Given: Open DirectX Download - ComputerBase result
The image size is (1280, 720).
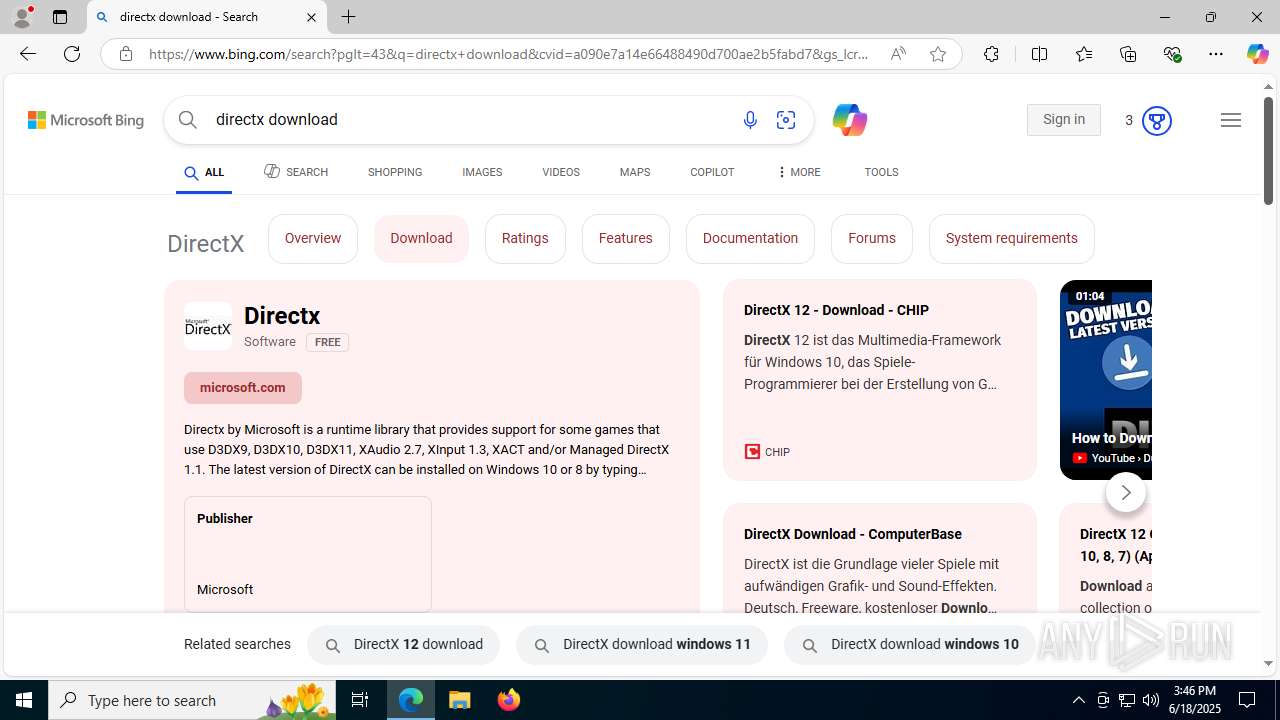Looking at the screenshot, I should click(x=853, y=535).
